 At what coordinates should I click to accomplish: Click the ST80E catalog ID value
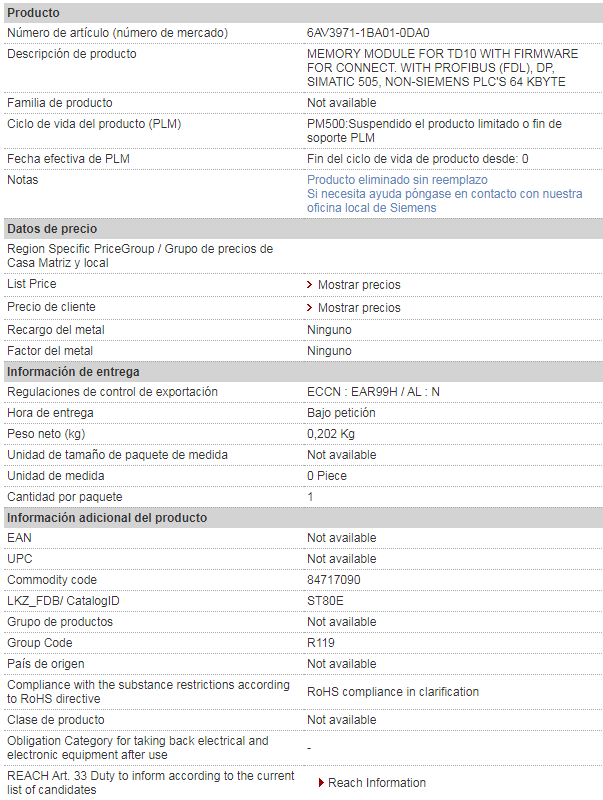coord(325,601)
